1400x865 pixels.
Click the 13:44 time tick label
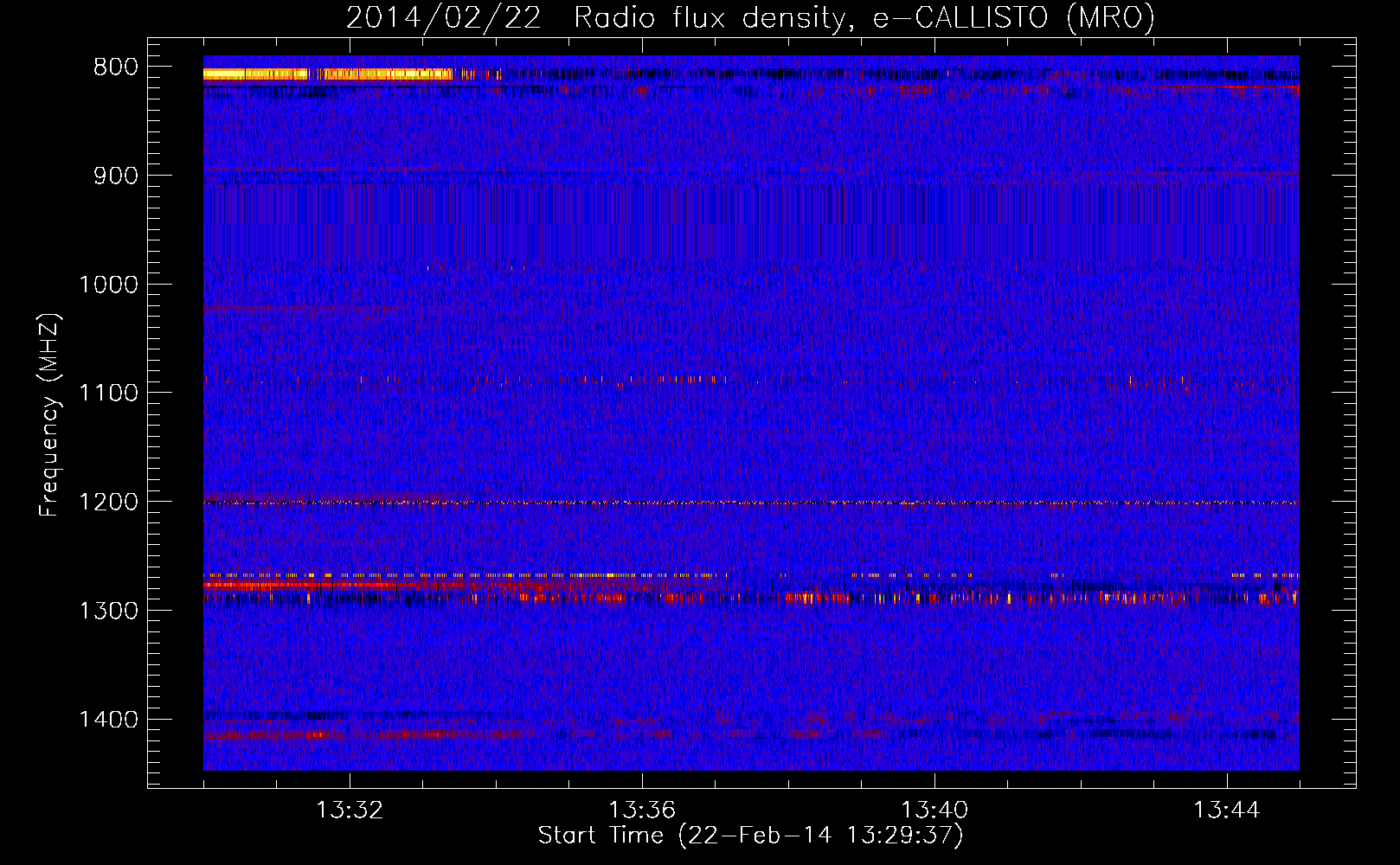tap(1227, 811)
